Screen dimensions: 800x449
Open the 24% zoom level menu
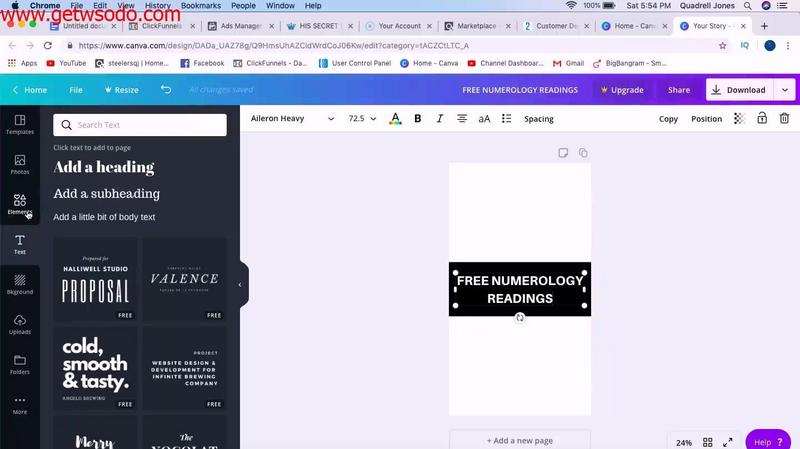click(684, 442)
